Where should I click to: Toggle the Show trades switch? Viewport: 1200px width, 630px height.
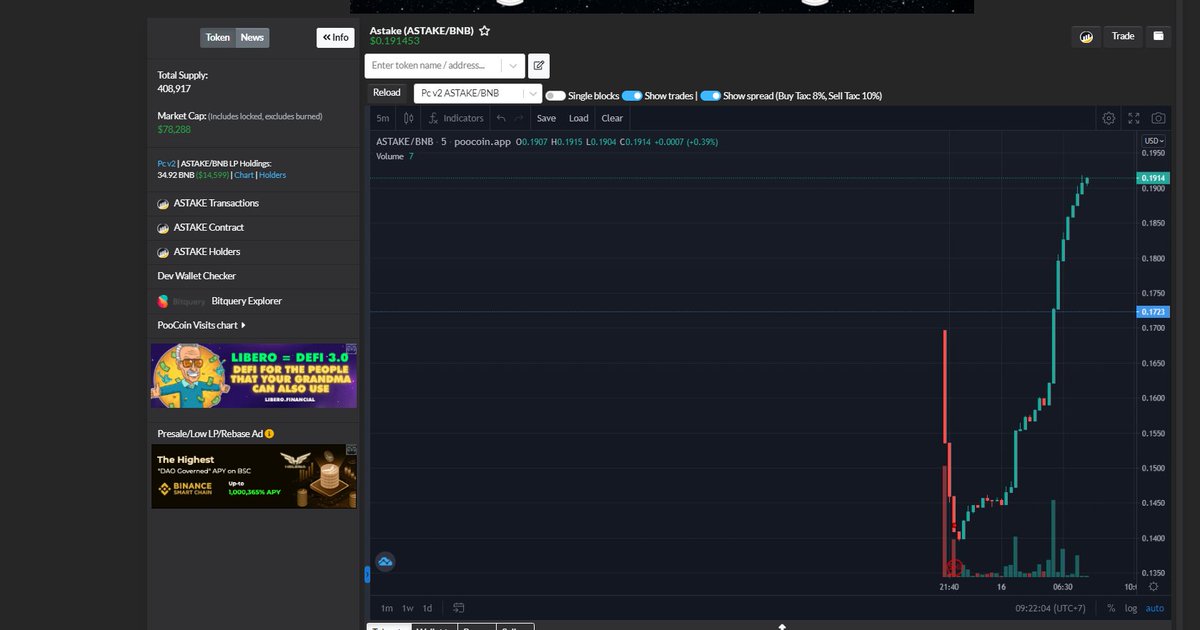632,96
